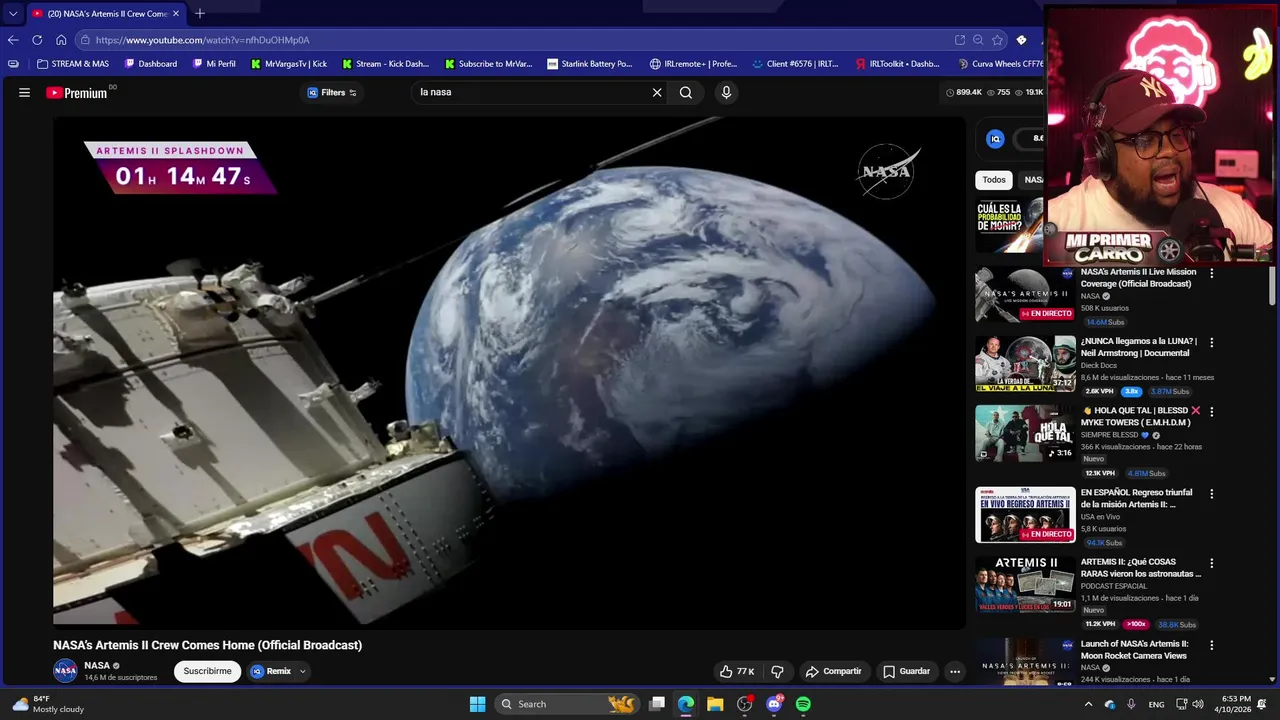The height and width of the screenshot is (720, 1280).
Task: Open the Stream - Kick Dashboard bookmark
Action: (385, 64)
